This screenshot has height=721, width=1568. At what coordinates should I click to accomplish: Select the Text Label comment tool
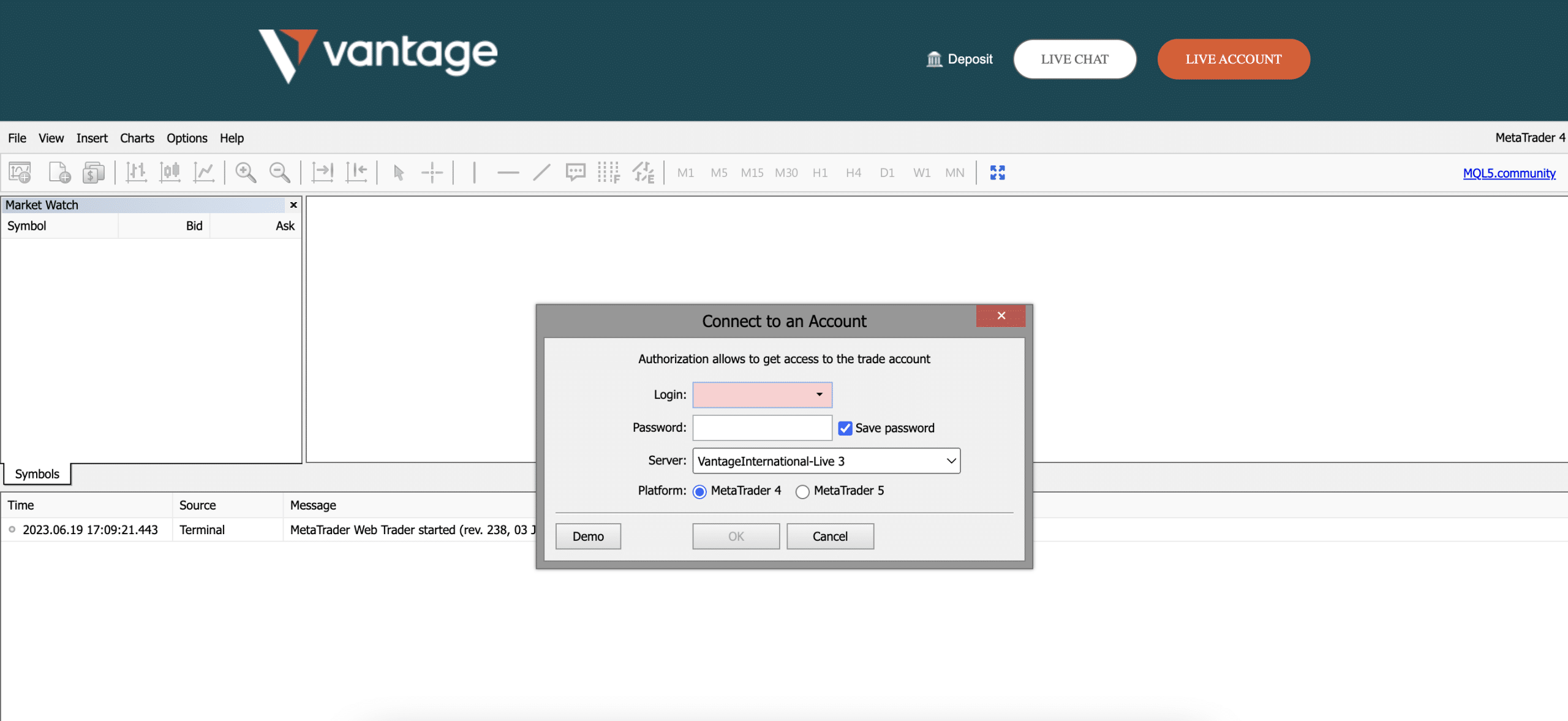(576, 173)
